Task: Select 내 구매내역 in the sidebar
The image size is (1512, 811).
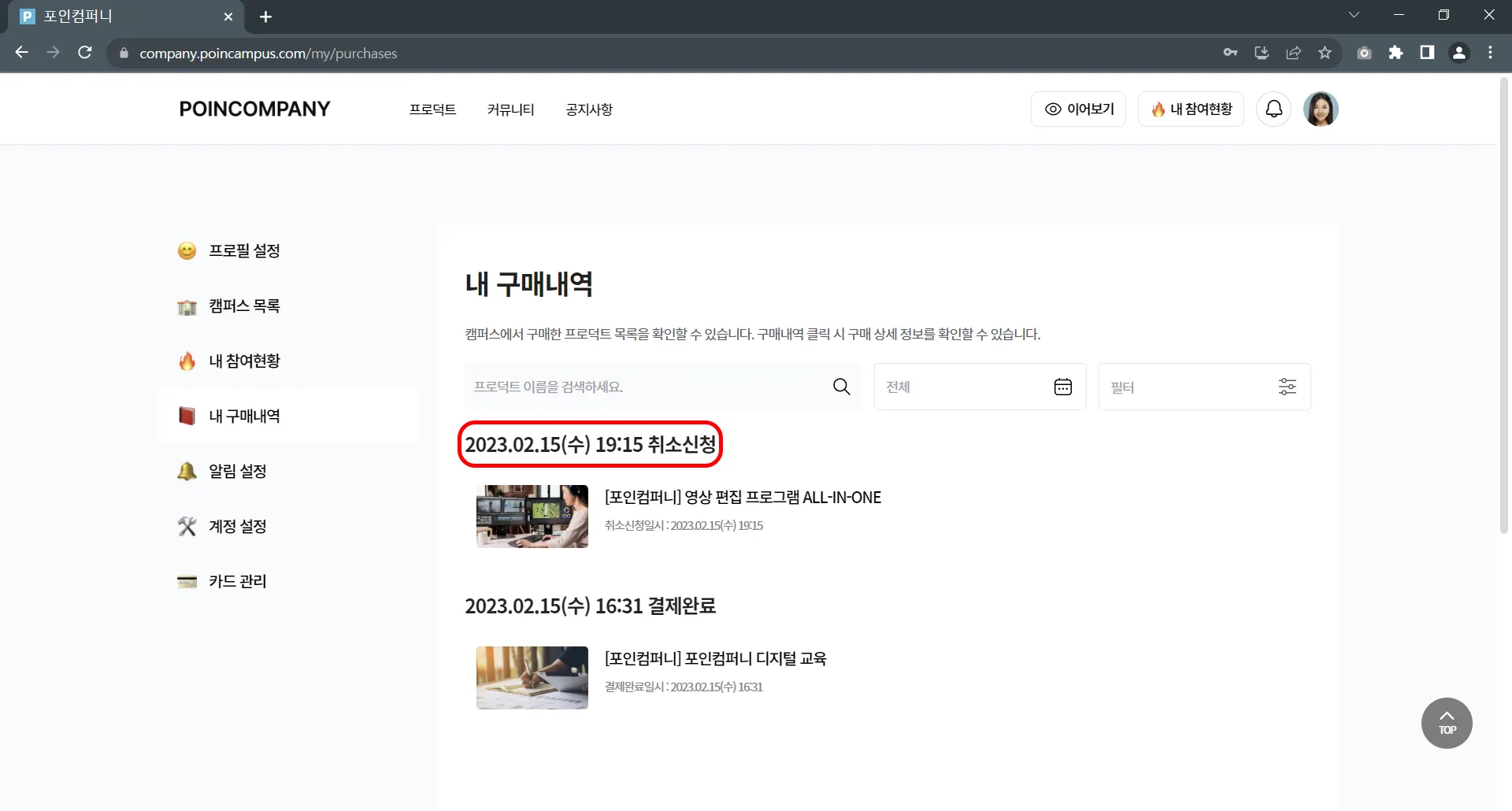Action: [x=287, y=416]
